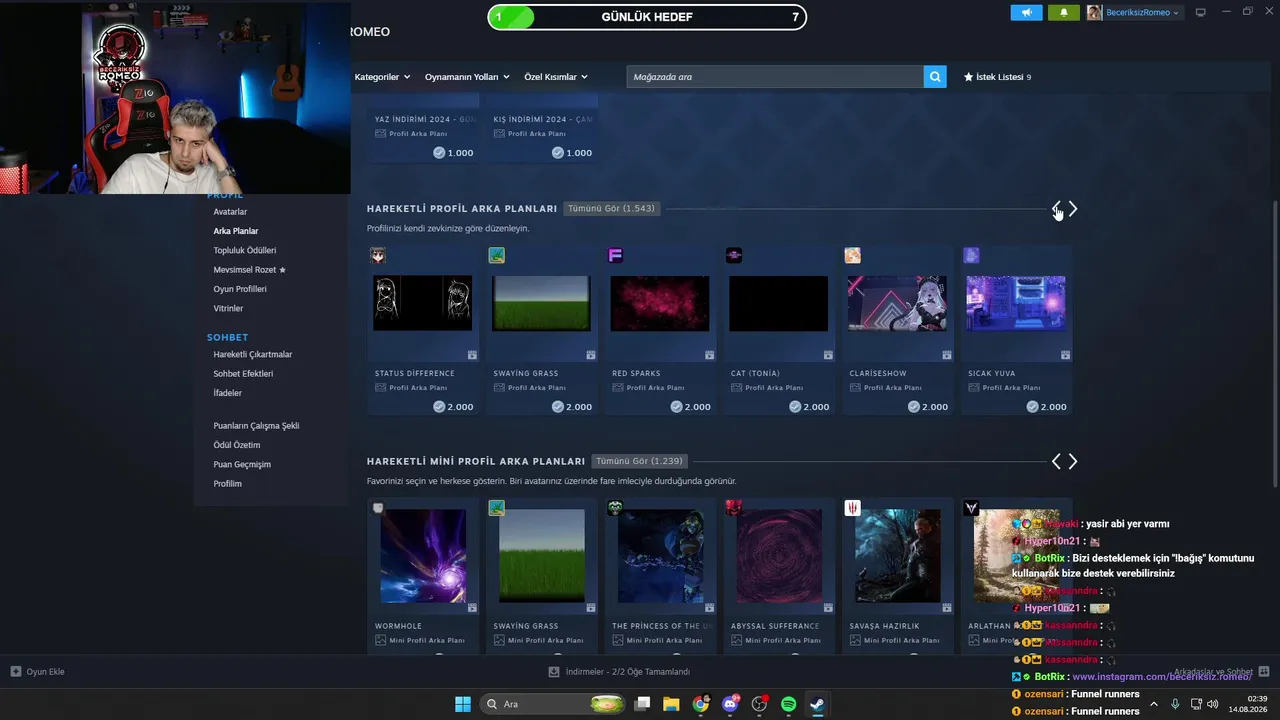Open Hareketli Çıkartmalar in the sidebar

(x=253, y=354)
